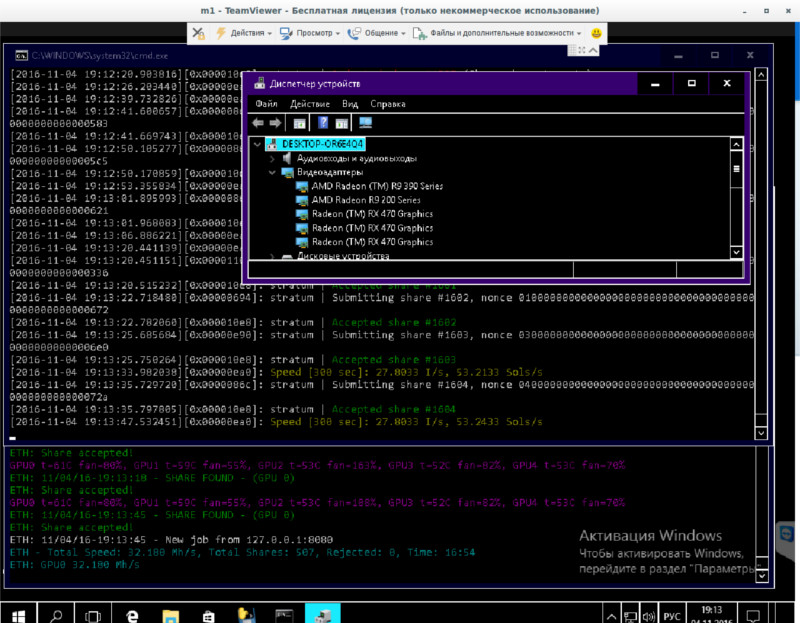This screenshot has height=623, width=803.
Task: Click the lower miner console scroll down arrow
Action: click(762, 576)
